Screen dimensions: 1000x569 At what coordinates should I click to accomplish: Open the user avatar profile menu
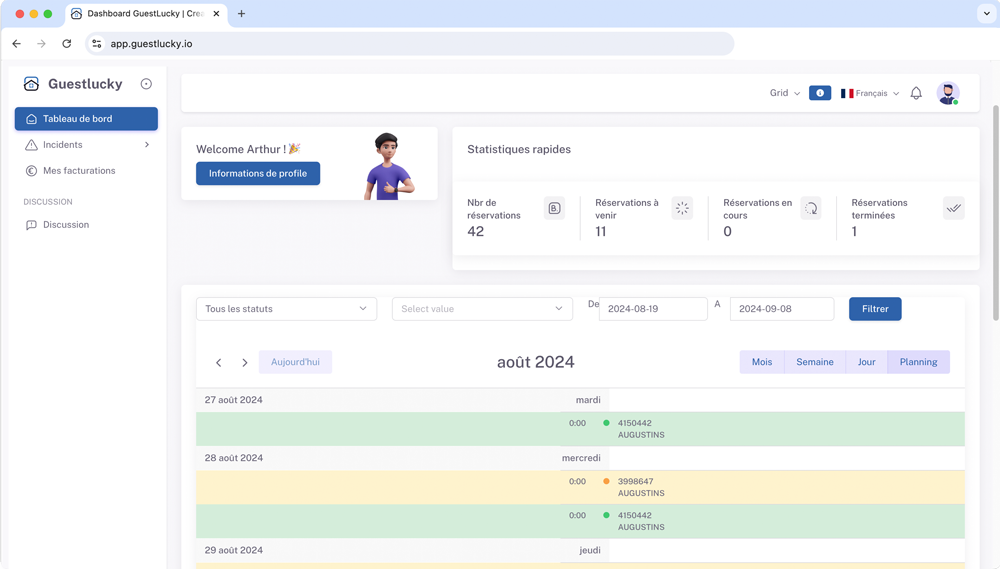pyautogui.click(x=947, y=93)
